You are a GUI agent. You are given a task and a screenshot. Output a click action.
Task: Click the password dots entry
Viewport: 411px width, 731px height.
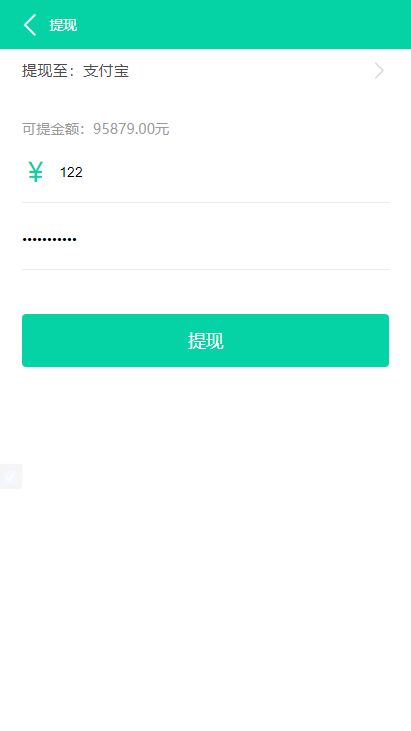(x=49, y=240)
